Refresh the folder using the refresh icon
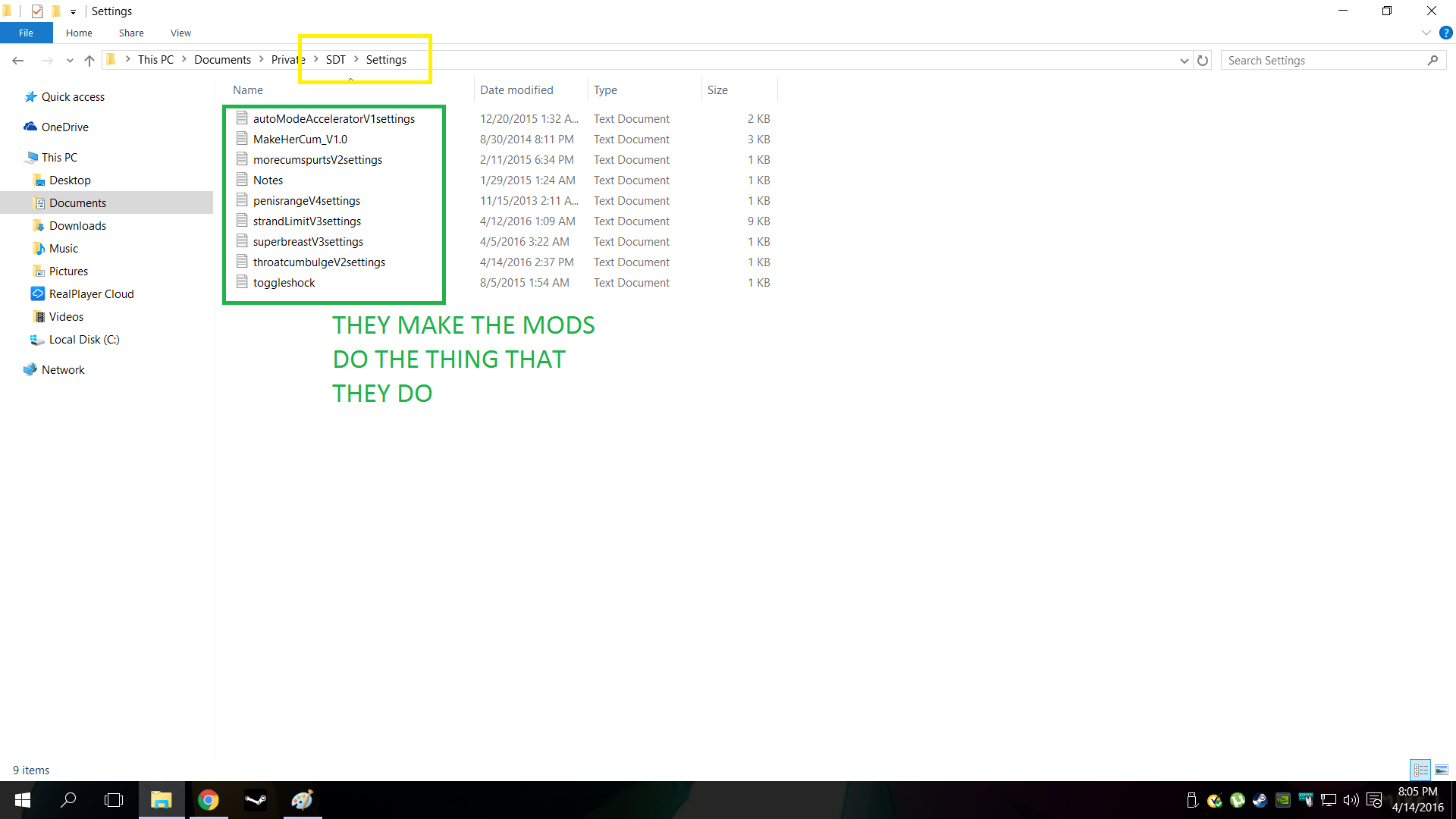Image resolution: width=1456 pixels, height=819 pixels. point(1203,61)
